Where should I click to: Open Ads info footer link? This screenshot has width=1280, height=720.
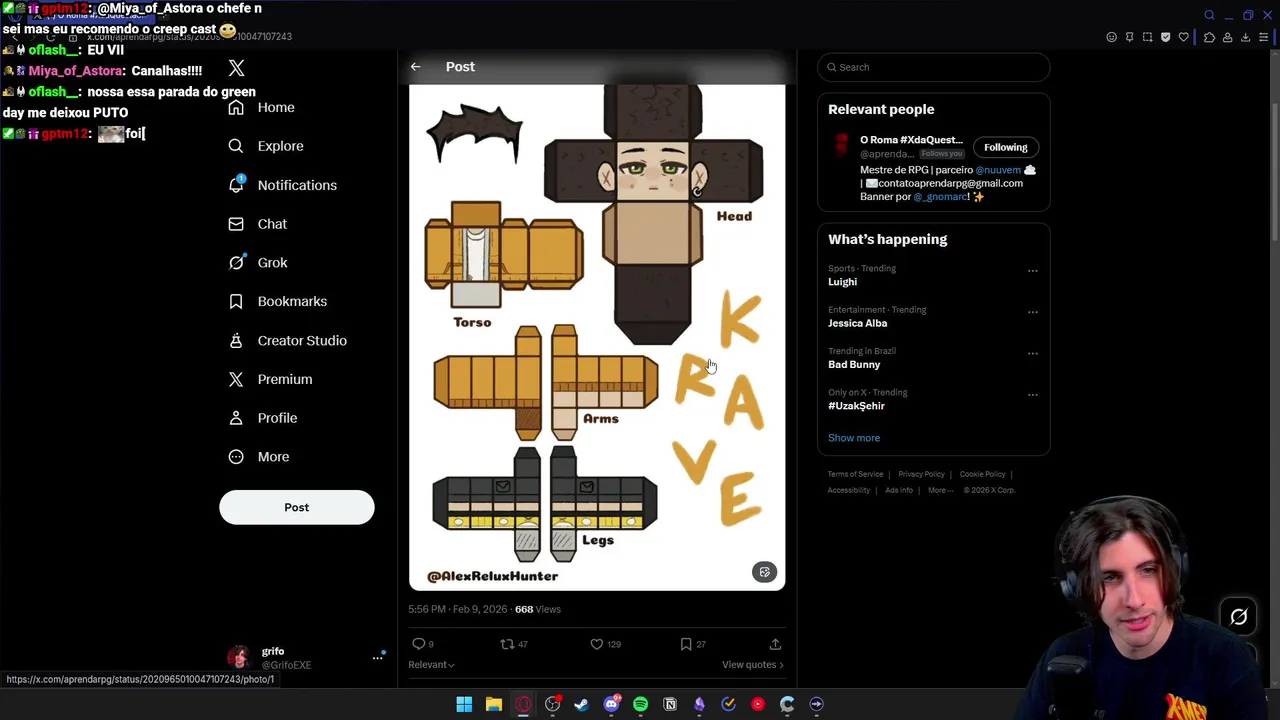898,490
